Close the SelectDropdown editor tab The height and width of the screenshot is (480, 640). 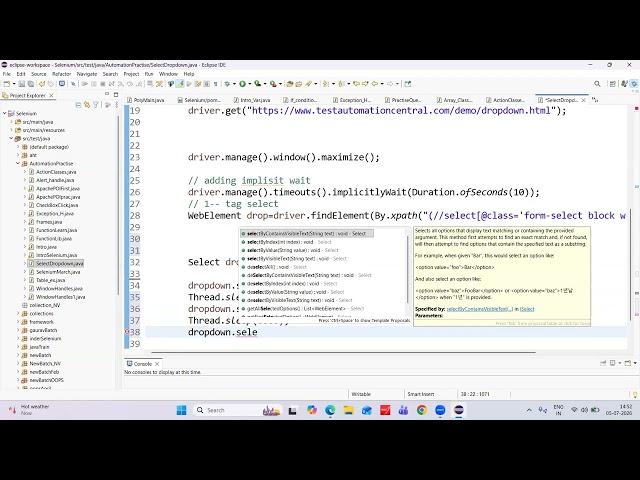pyautogui.click(x=583, y=100)
